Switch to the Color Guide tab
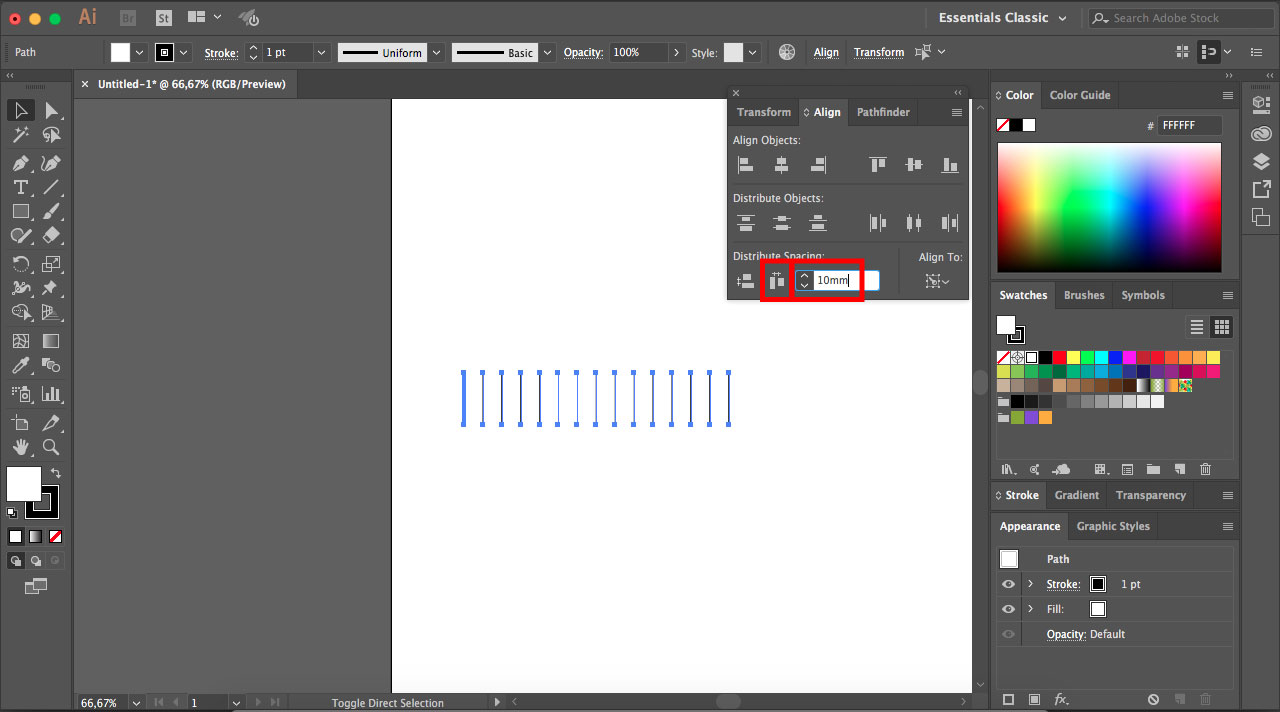1280x712 pixels. point(1079,95)
